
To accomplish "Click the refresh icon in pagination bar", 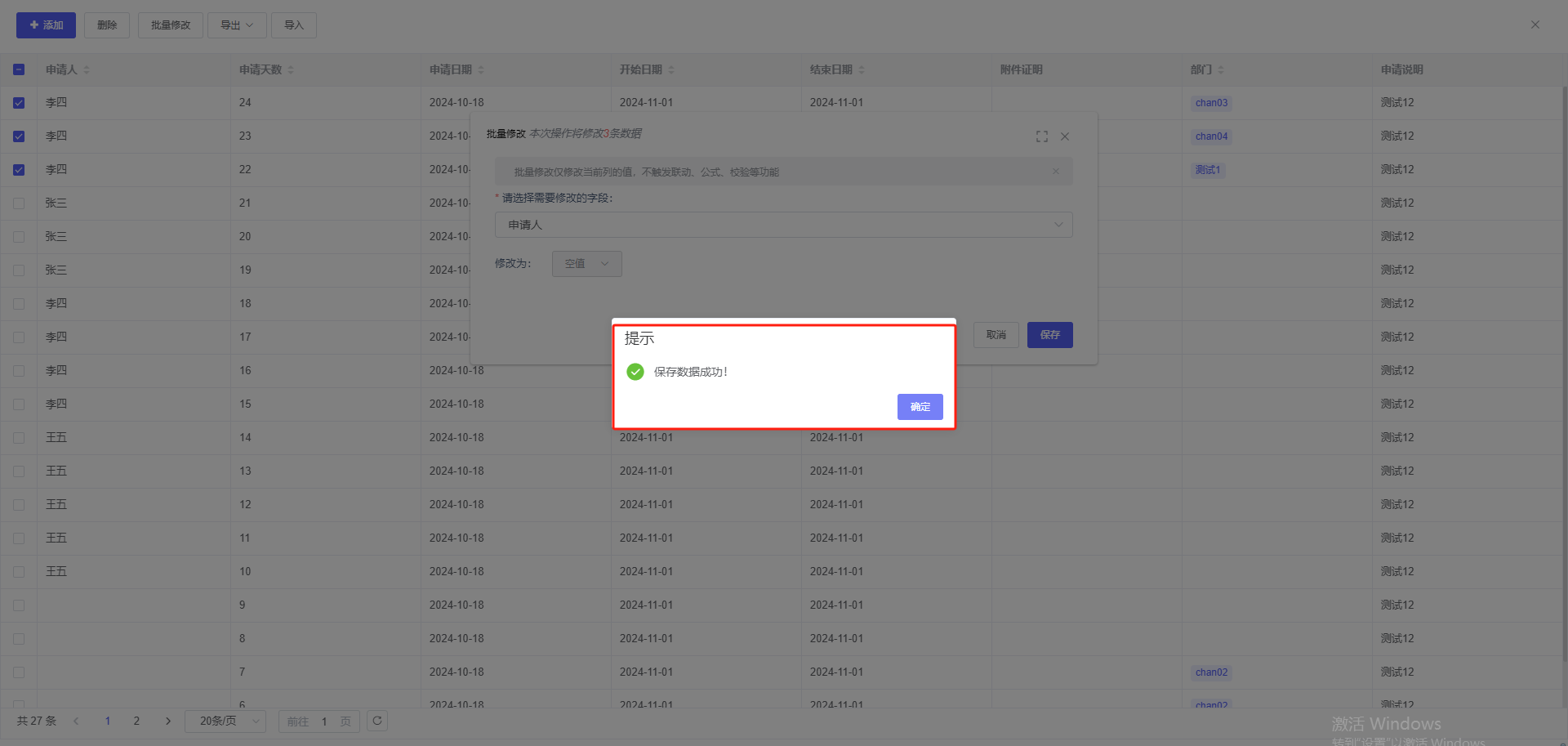I will 377,721.
